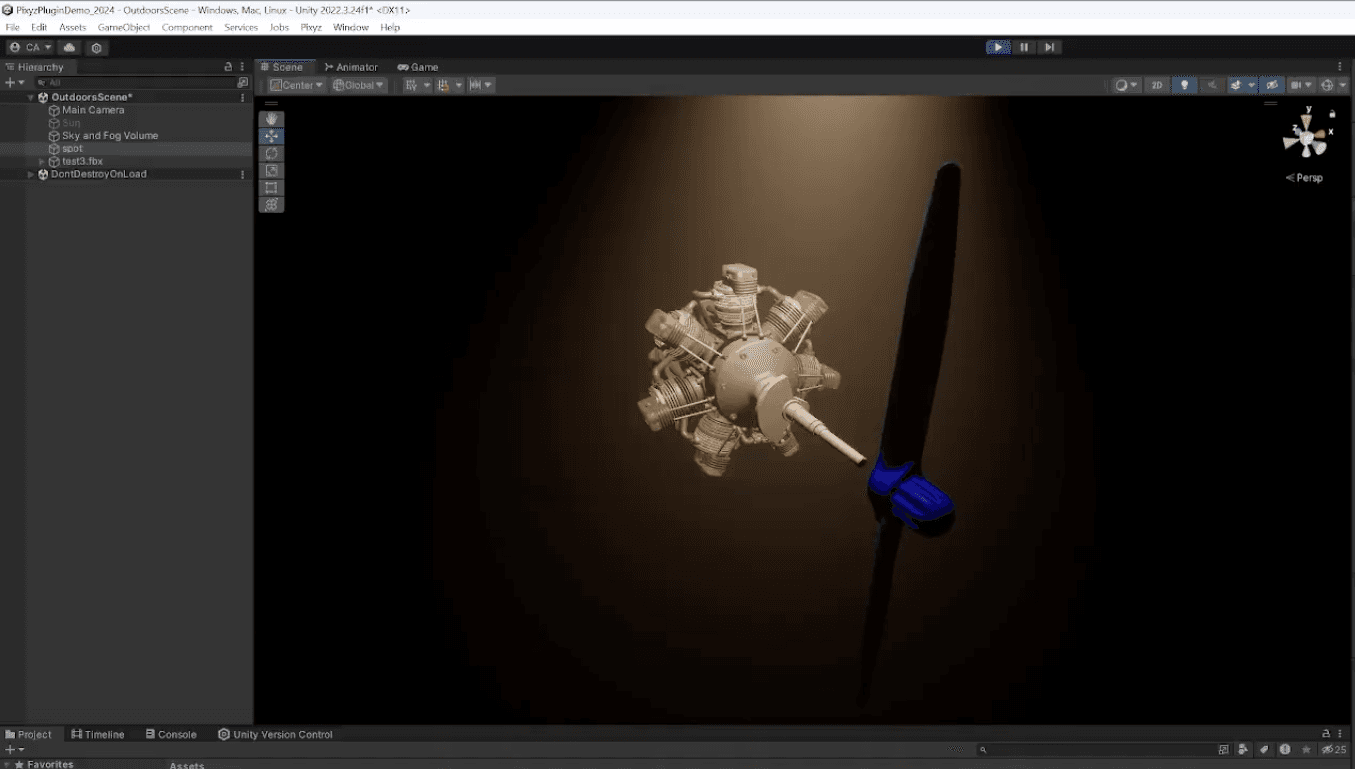Select the Move tool in Scene
Screen dimensions: 1355x769
pyautogui.click(x=271, y=136)
